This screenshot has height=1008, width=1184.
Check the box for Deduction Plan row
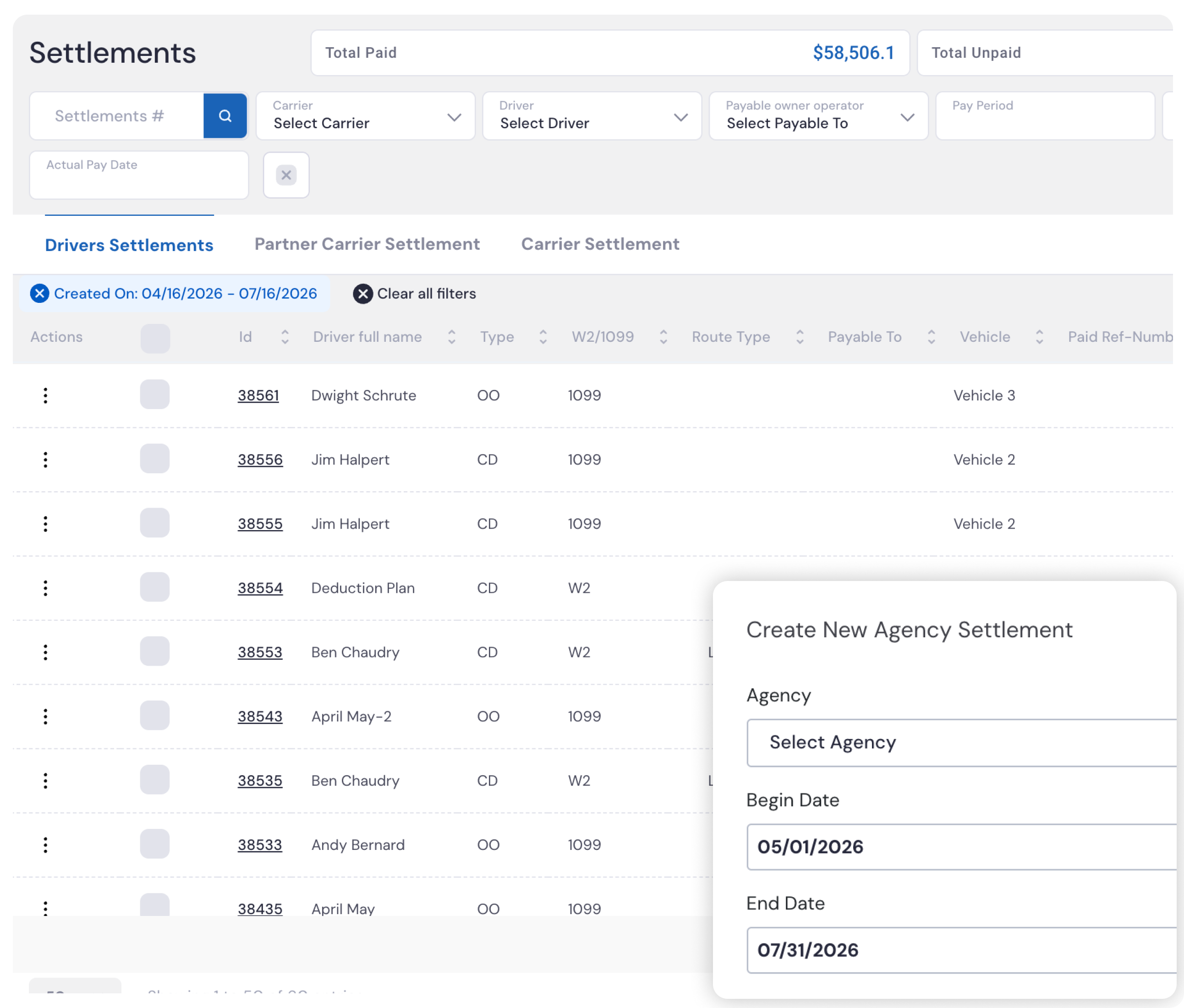coord(155,587)
